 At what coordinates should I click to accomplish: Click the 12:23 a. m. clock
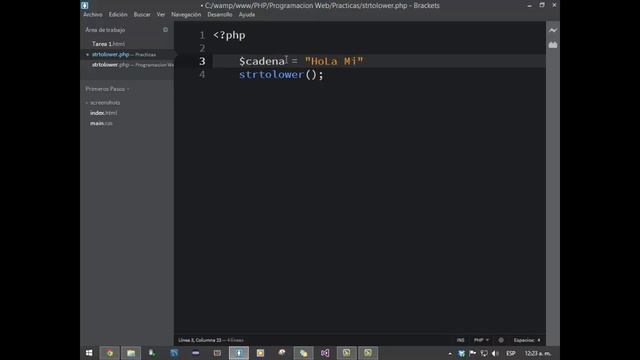pos(538,353)
